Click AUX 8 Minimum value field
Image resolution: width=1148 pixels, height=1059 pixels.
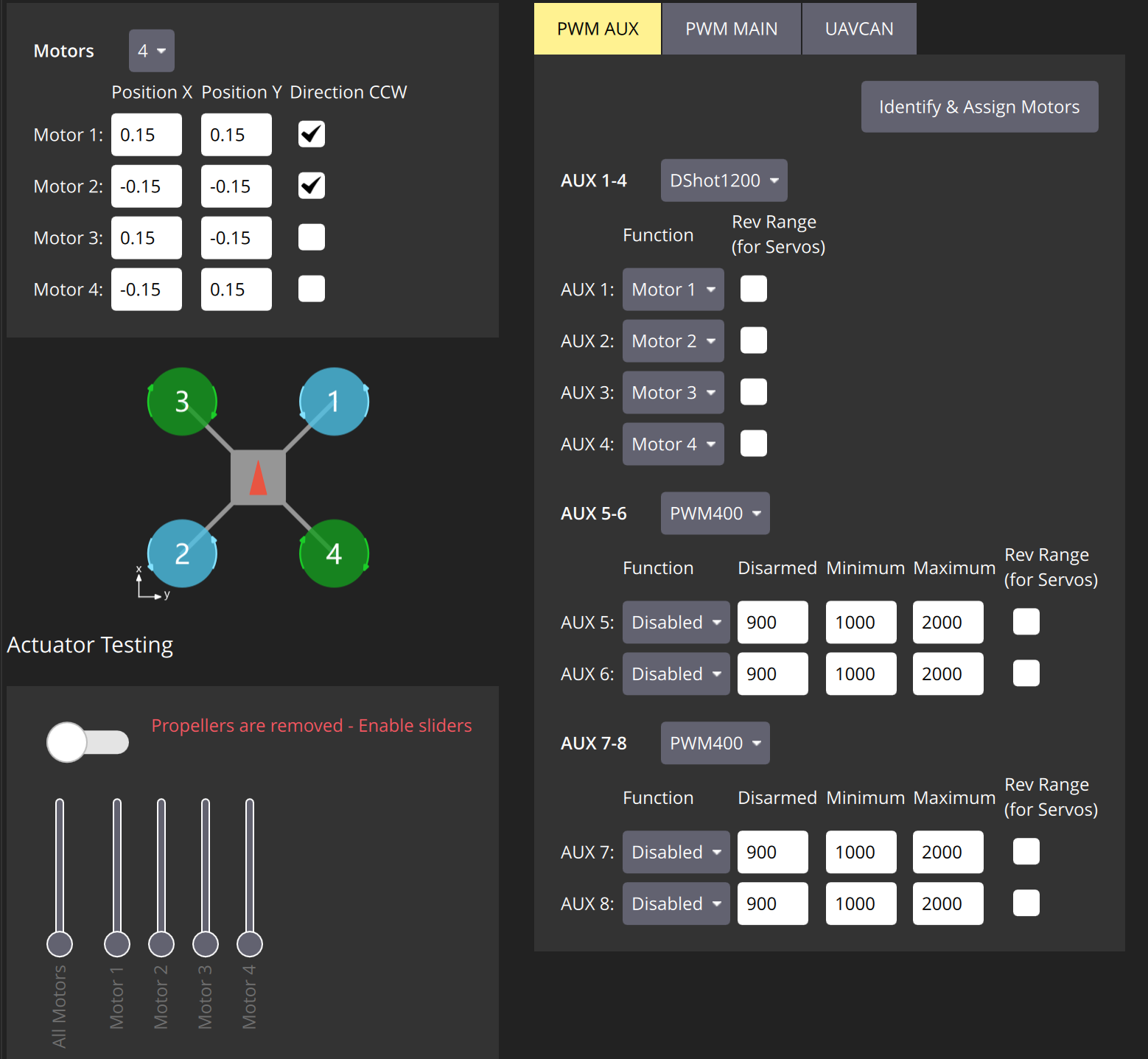[x=861, y=904]
